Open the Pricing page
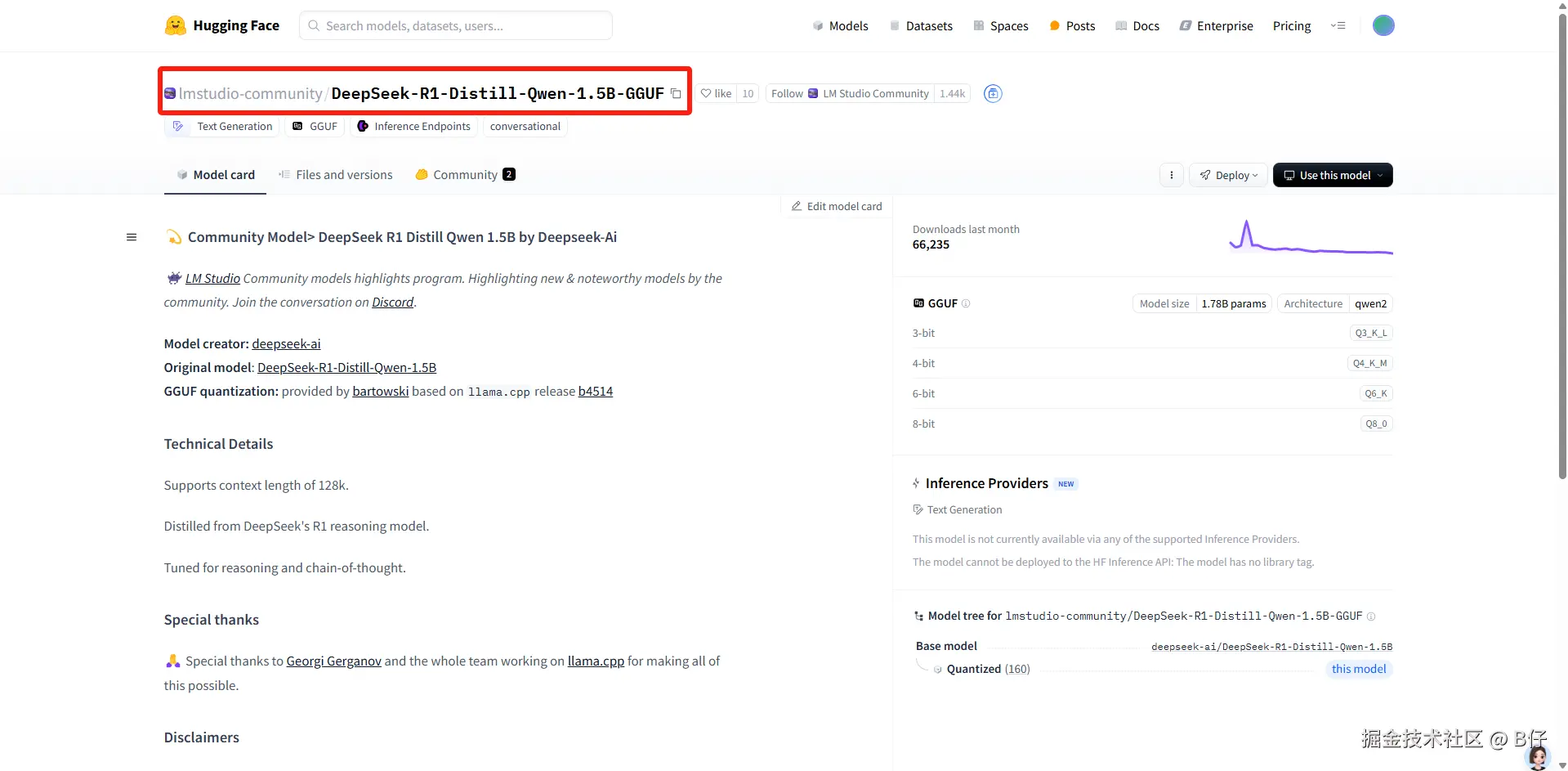The width and height of the screenshot is (1568, 771). [x=1292, y=25]
